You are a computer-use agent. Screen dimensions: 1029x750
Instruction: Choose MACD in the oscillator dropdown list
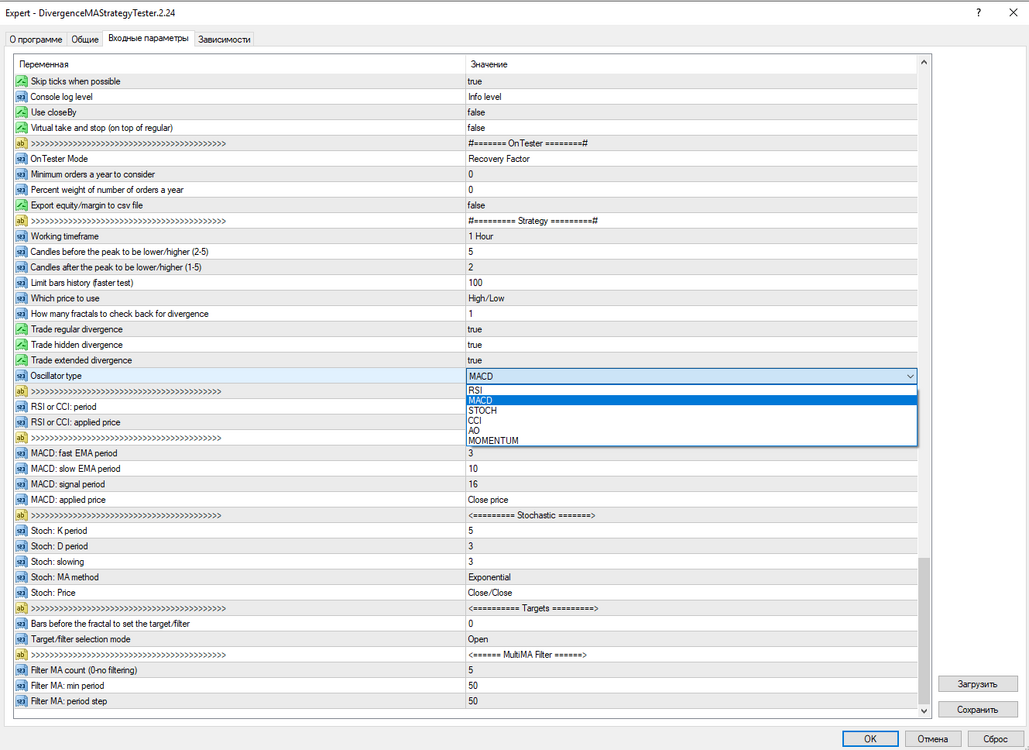pyautogui.click(x=692, y=400)
